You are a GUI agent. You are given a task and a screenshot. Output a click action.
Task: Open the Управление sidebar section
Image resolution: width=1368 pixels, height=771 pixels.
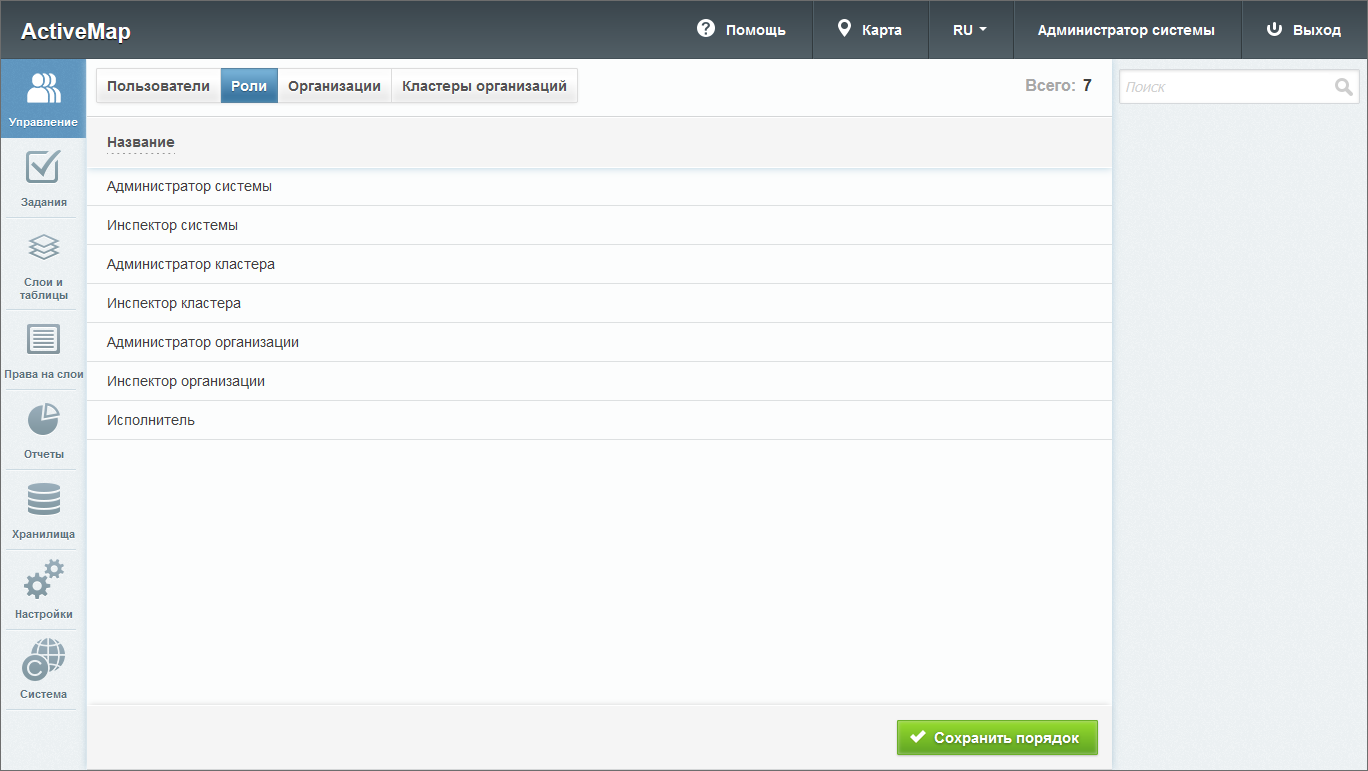[43, 98]
